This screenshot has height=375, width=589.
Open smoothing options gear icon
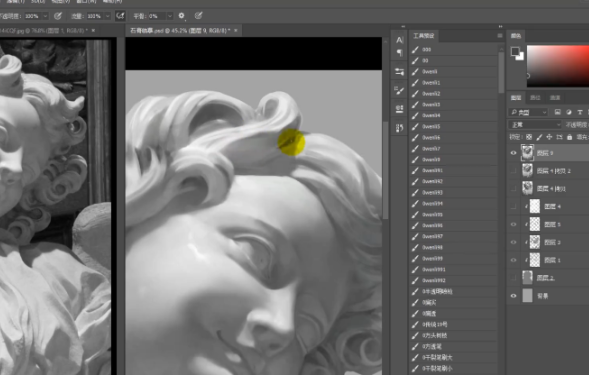click(181, 16)
